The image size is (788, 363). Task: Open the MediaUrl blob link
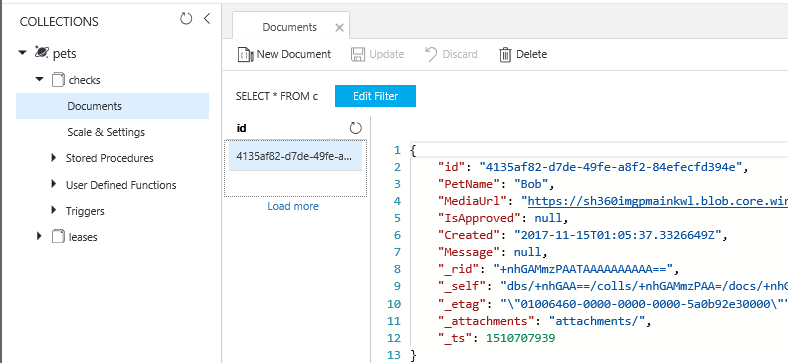(x=657, y=201)
